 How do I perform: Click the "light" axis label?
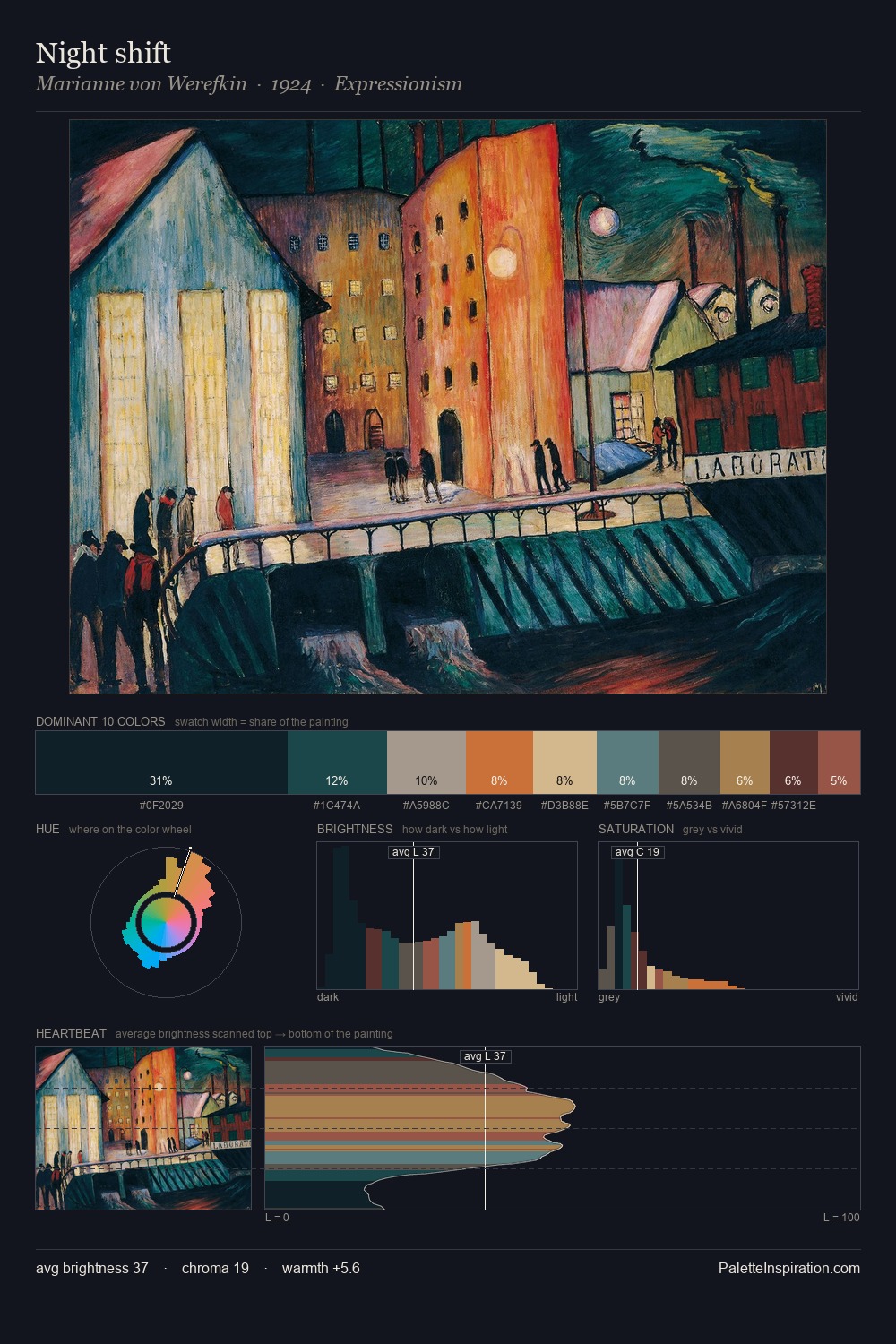[x=566, y=997]
